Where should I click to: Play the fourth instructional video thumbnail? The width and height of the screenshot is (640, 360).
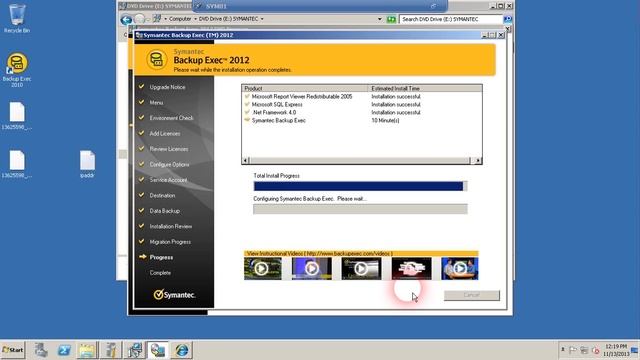coord(411,269)
